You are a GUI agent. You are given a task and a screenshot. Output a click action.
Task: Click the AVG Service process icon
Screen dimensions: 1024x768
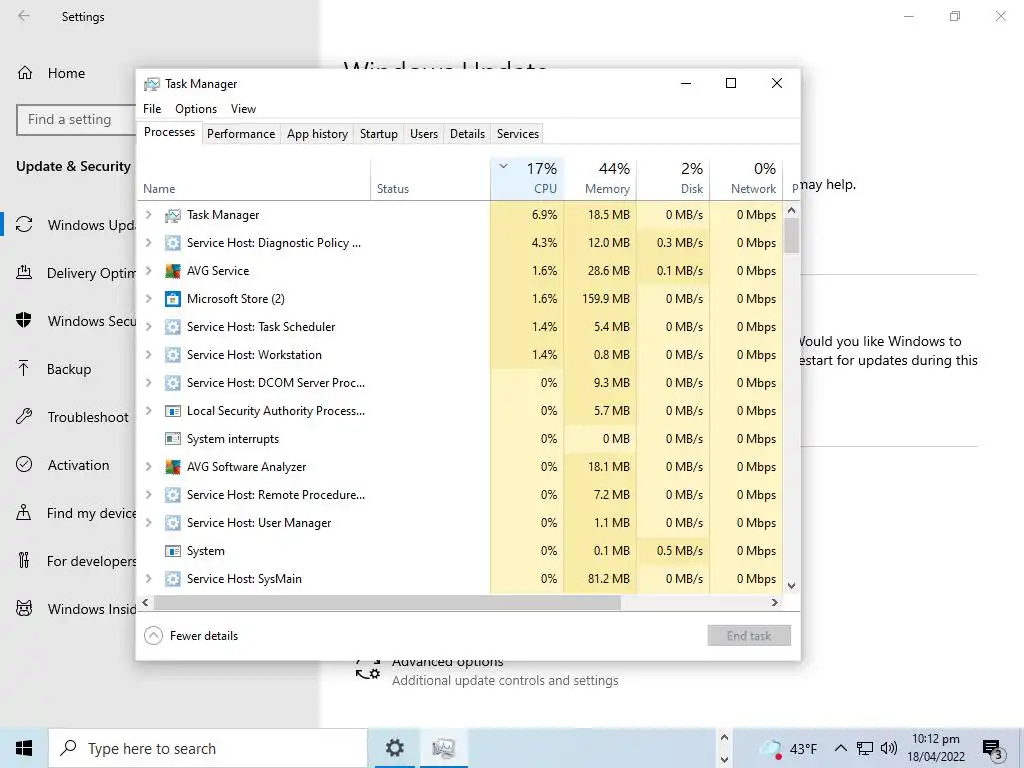click(172, 271)
